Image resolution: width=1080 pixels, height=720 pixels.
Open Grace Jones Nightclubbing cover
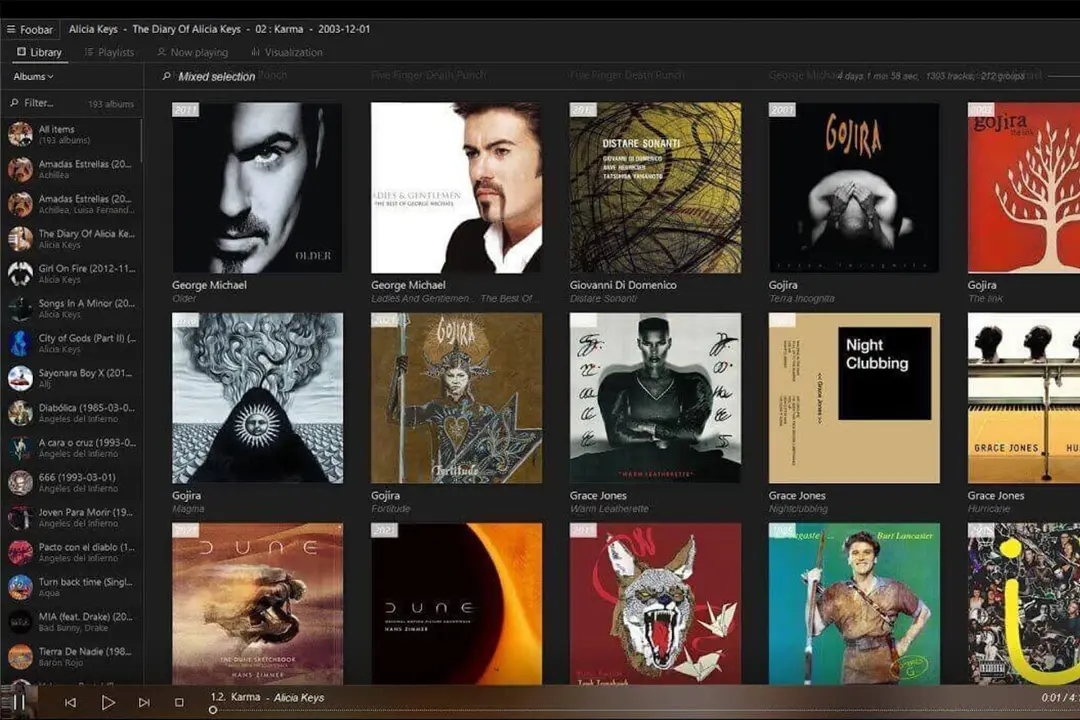(854, 398)
